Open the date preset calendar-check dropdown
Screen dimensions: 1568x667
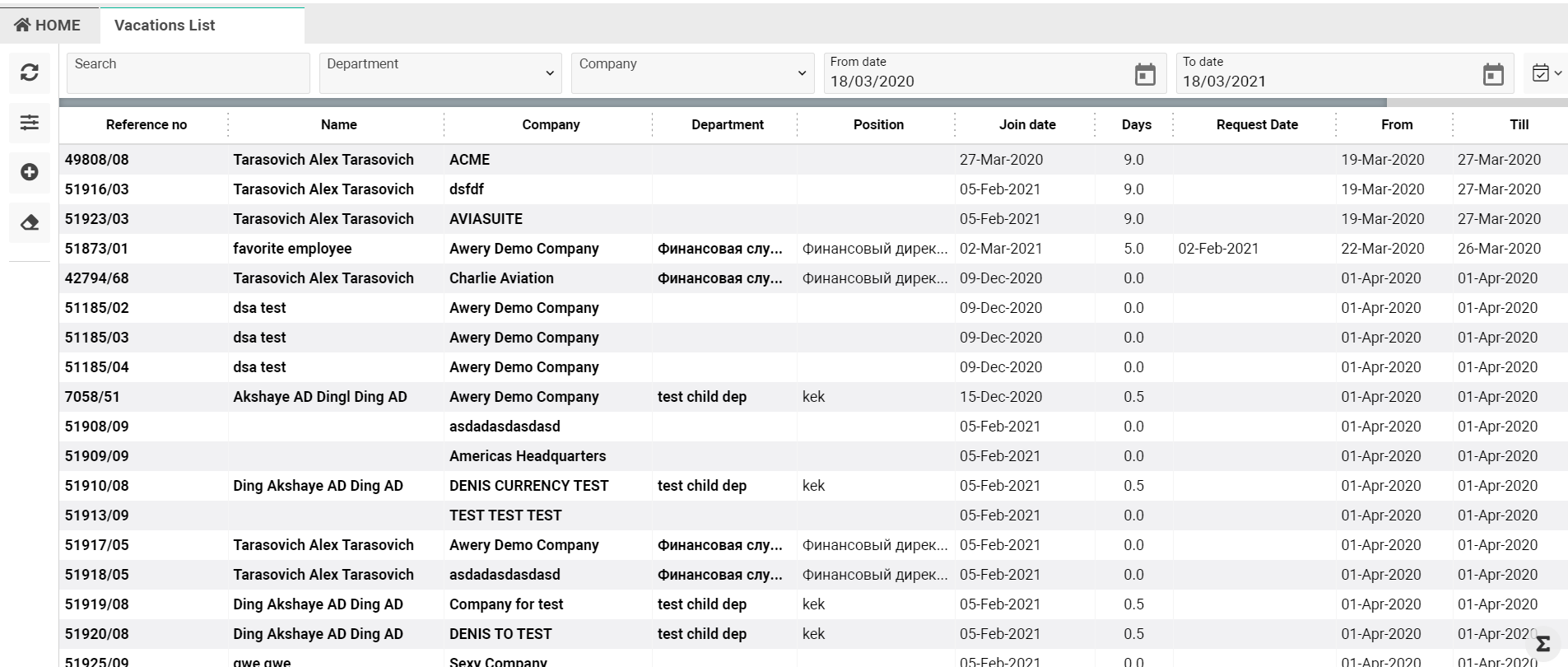click(x=1546, y=73)
